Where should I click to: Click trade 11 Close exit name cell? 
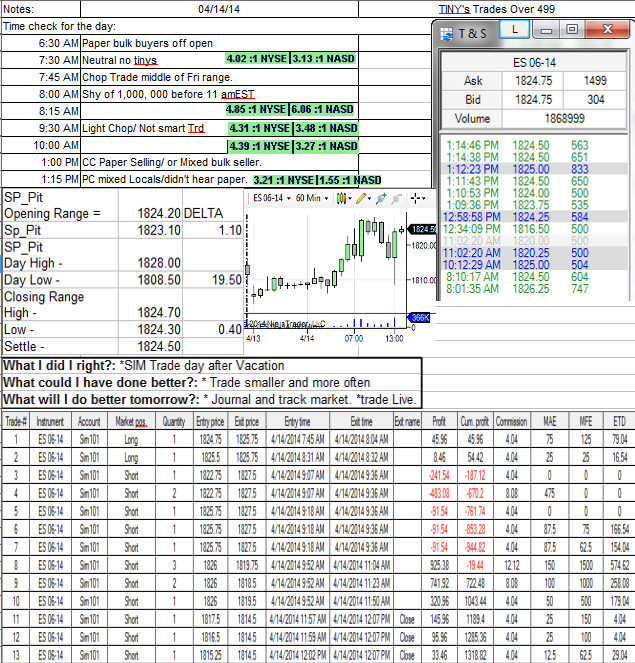407,619
